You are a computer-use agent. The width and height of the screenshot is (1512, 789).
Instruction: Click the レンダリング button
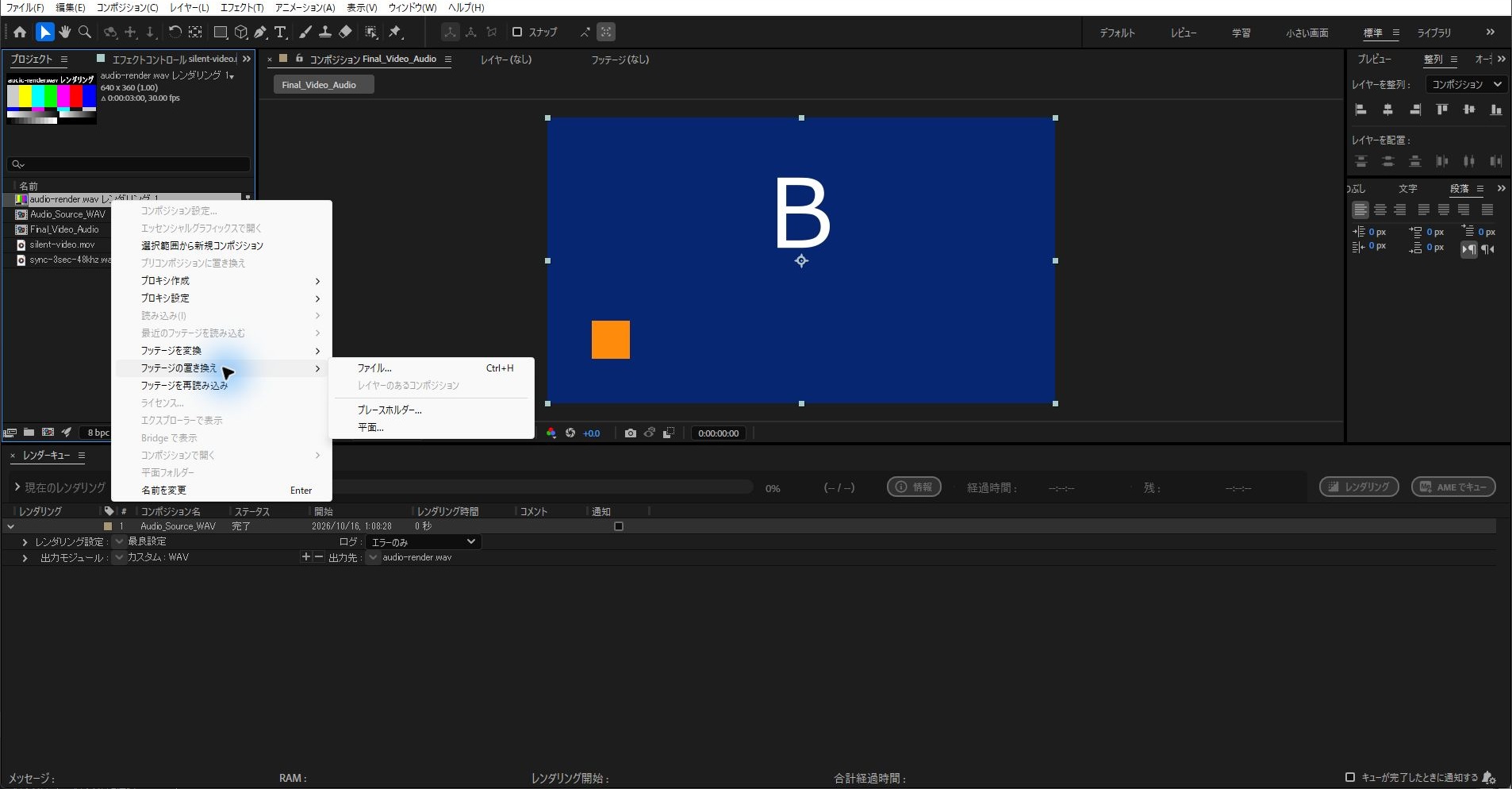click(1359, 487)
